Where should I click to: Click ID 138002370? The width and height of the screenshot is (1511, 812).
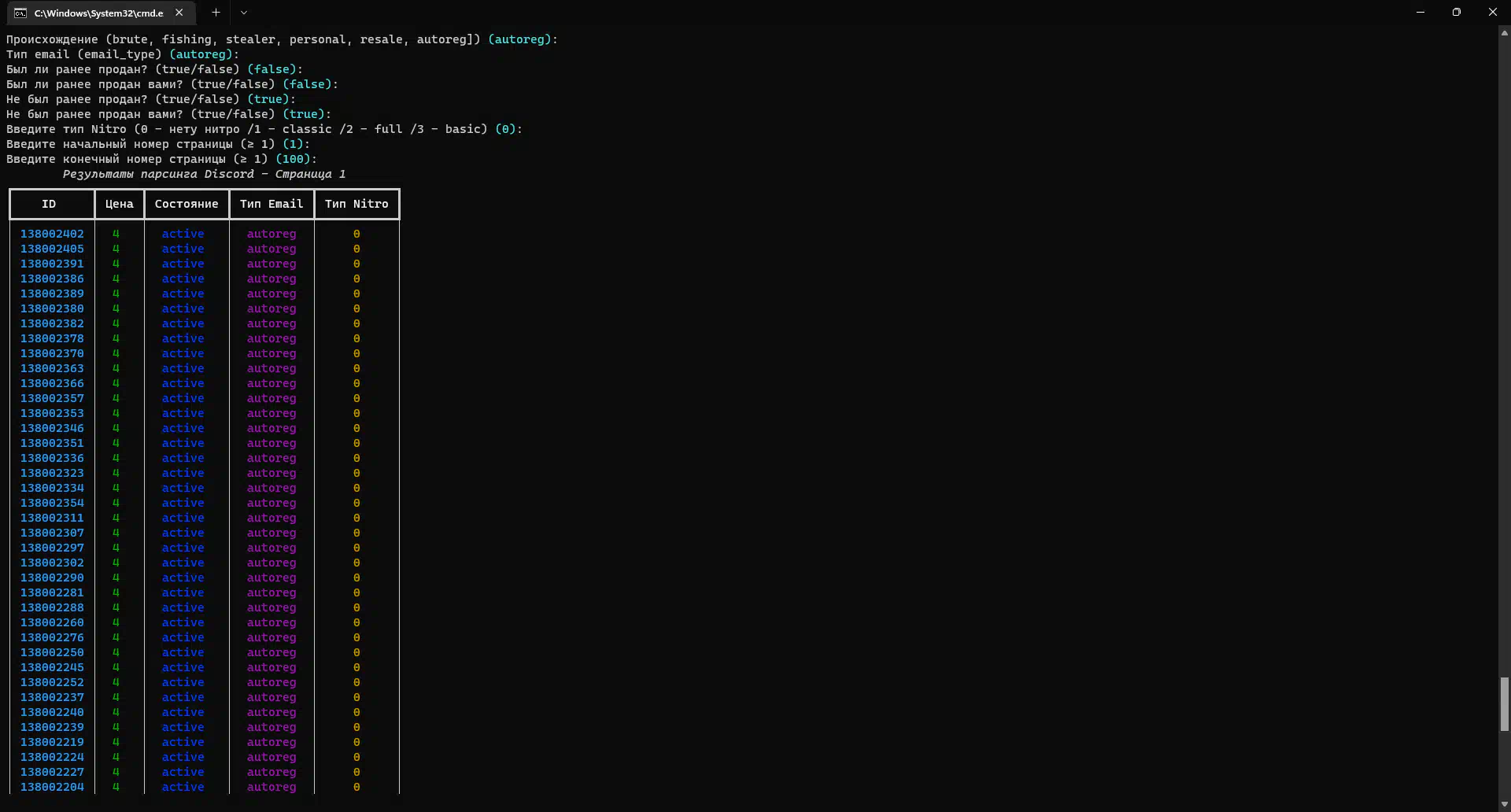click(52, 353)
